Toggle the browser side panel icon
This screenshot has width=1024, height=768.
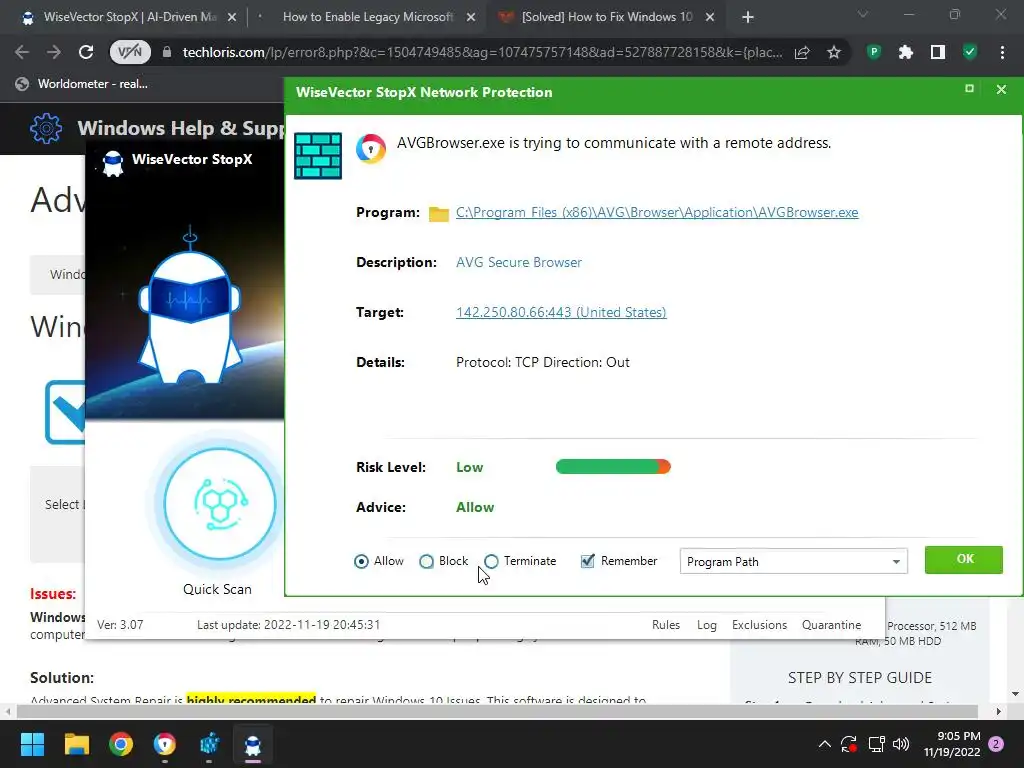click(x=938, y=52)
